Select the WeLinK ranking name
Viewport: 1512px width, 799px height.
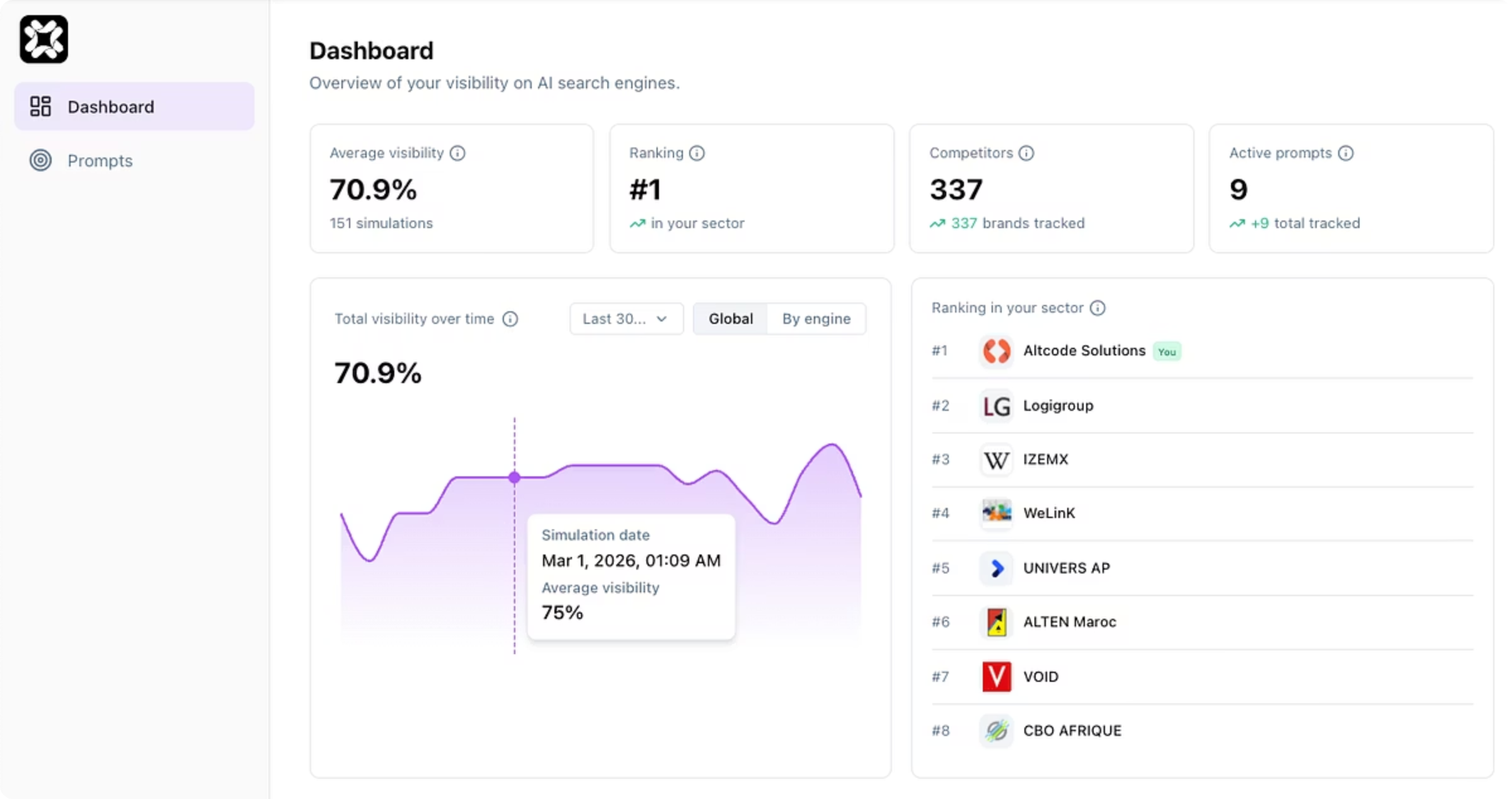[x=1049, y=513]
